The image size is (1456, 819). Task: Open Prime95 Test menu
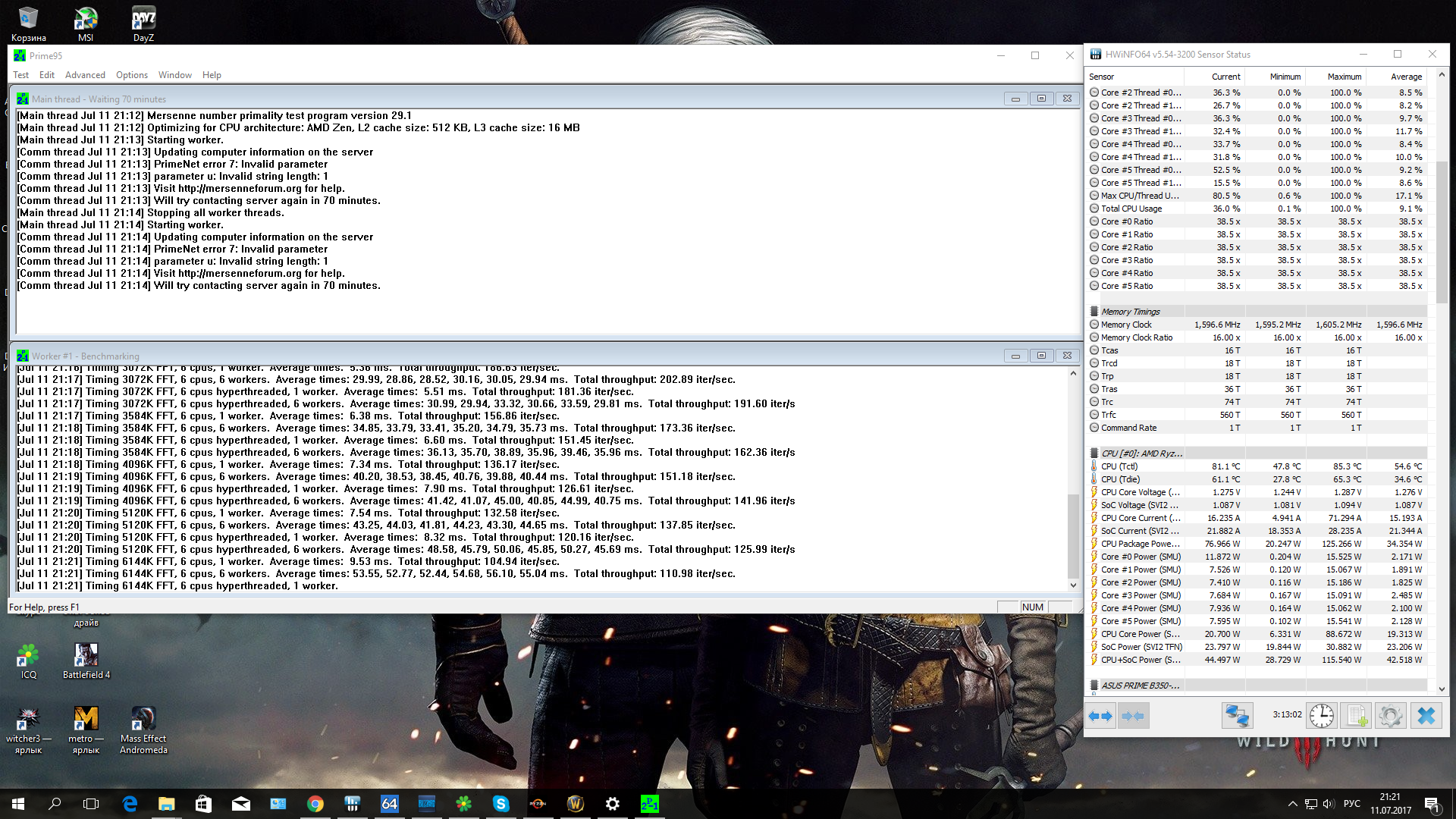[20, 75]
